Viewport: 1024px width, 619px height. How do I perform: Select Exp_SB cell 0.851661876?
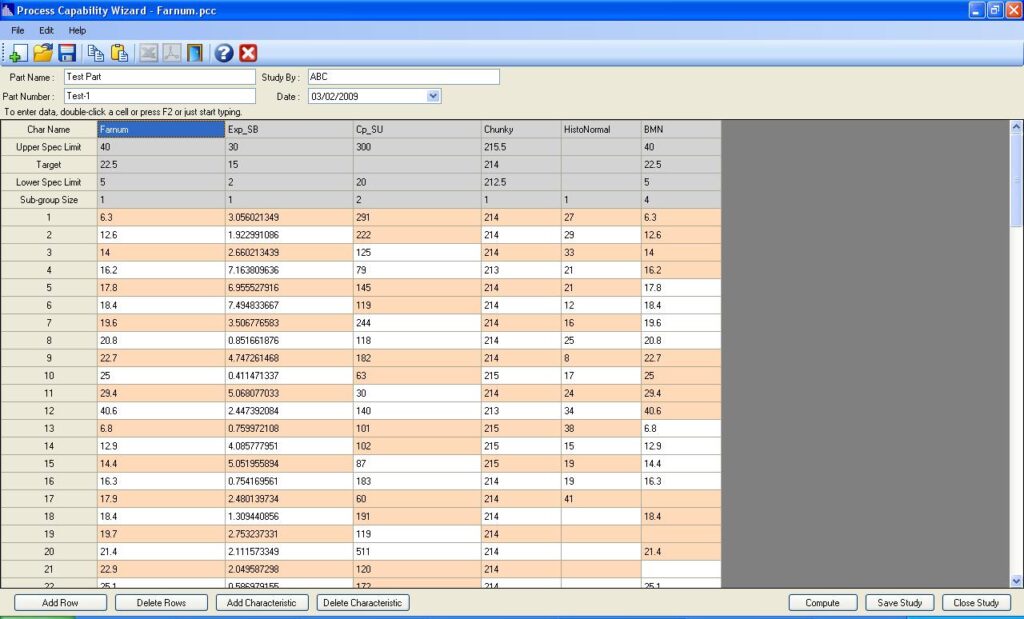point(289,341)
